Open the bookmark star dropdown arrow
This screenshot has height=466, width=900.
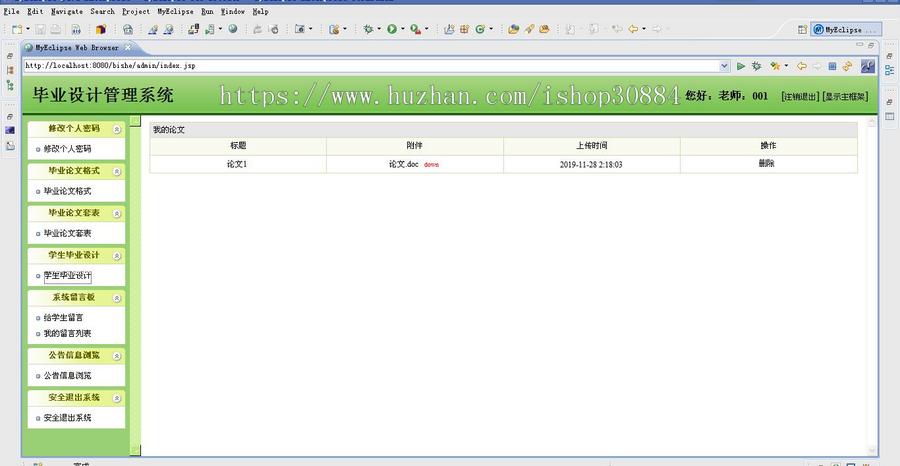tap(786, 66)
